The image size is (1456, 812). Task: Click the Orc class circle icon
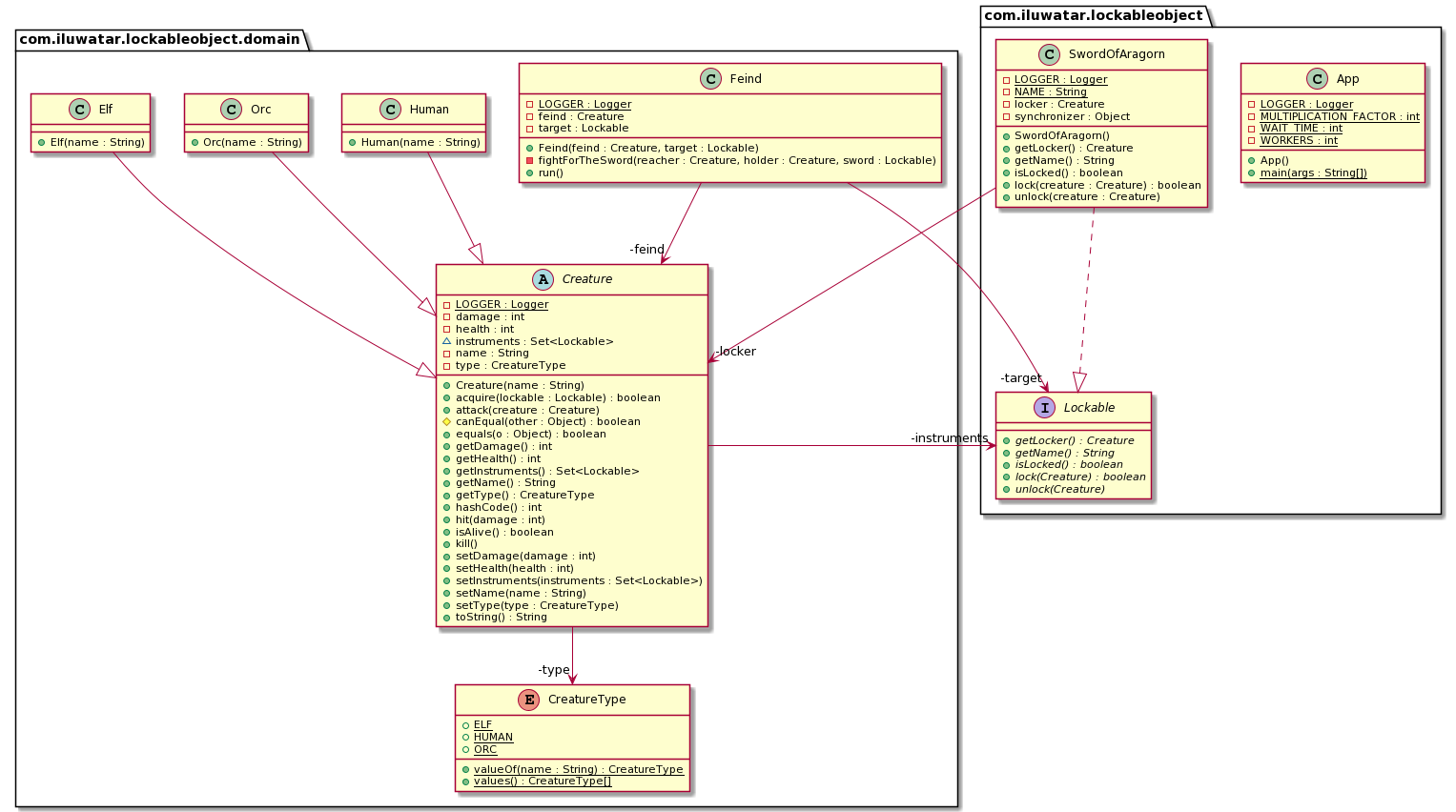coord(231,110)
